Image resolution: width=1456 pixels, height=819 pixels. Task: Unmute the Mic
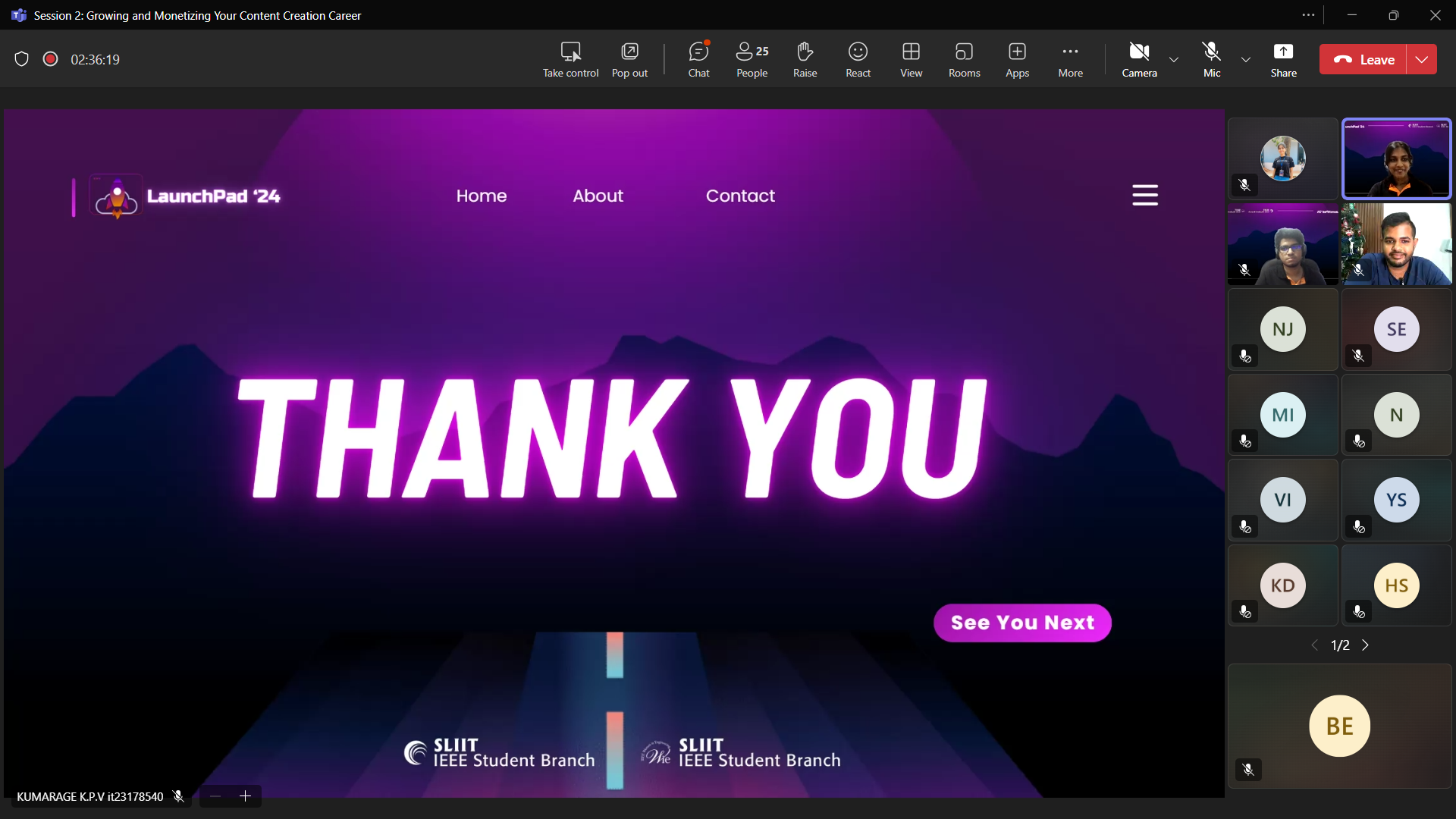pos(1212,59)
